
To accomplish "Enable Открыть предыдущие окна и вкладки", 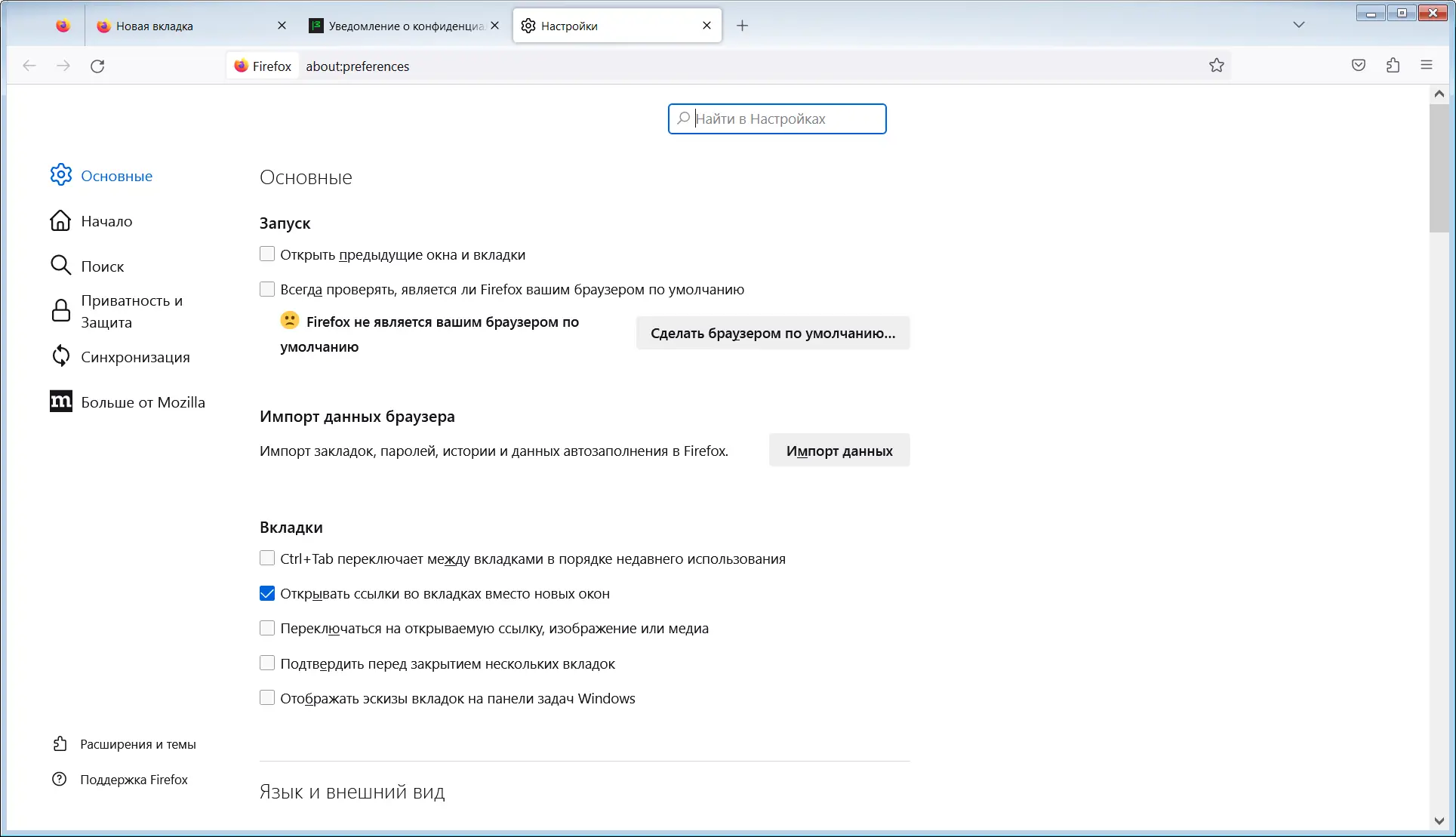I will 267,254.
